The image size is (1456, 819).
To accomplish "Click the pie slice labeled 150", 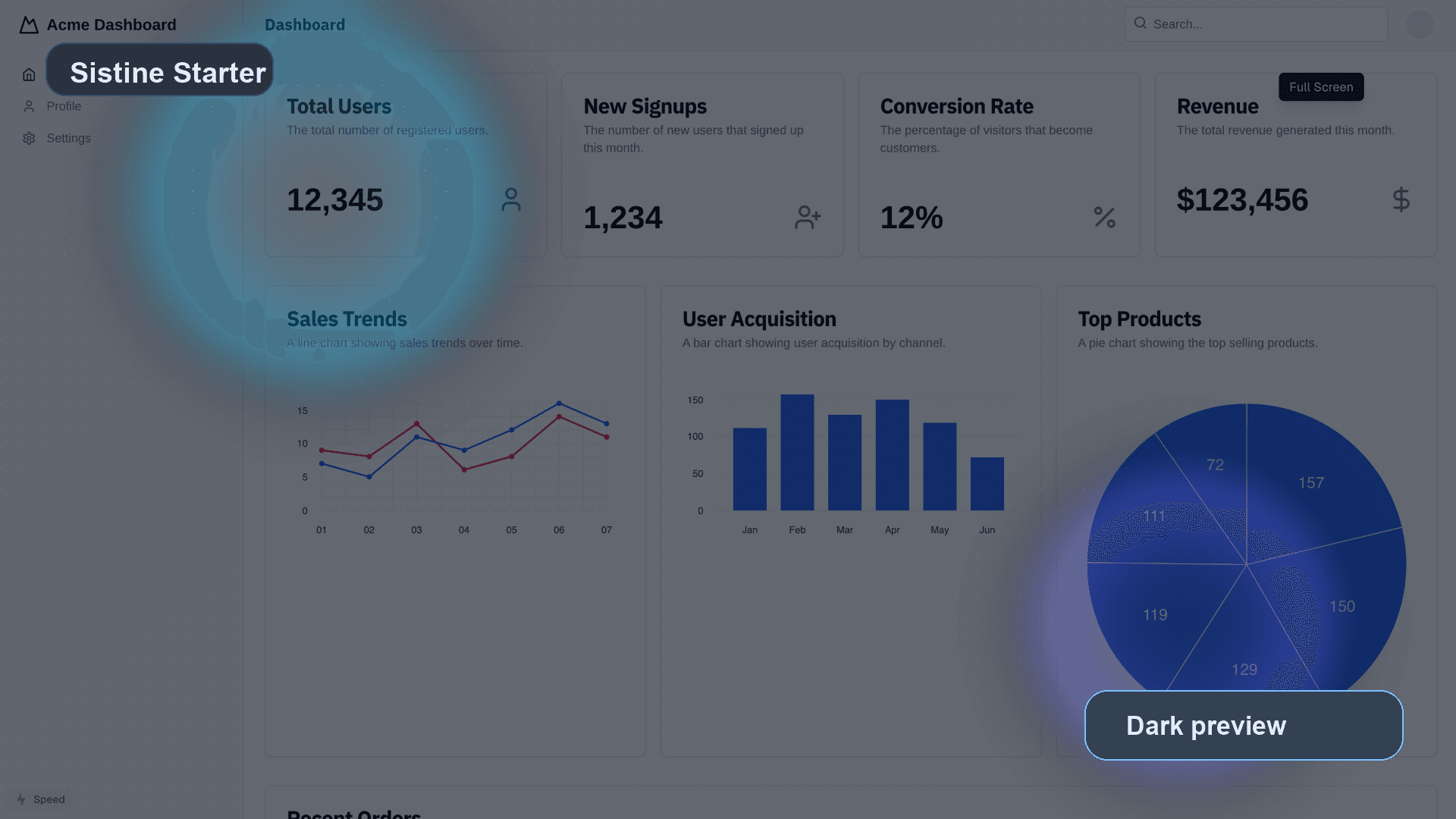I will (x=1342, y=606).
